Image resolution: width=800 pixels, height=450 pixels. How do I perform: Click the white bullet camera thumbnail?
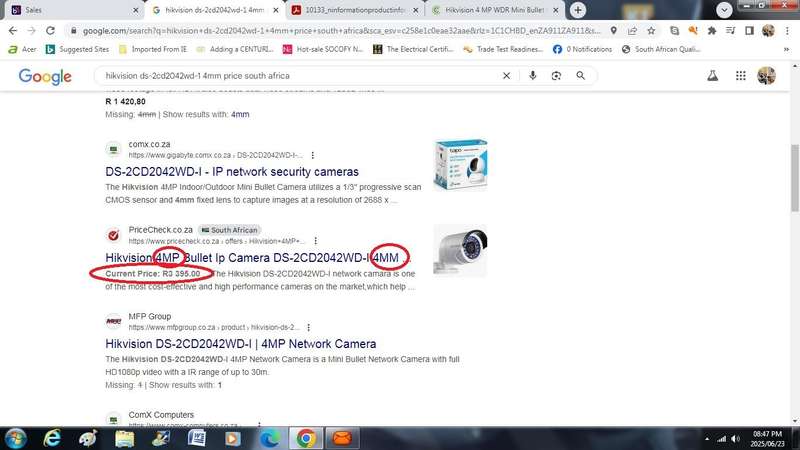click(460, 251)
